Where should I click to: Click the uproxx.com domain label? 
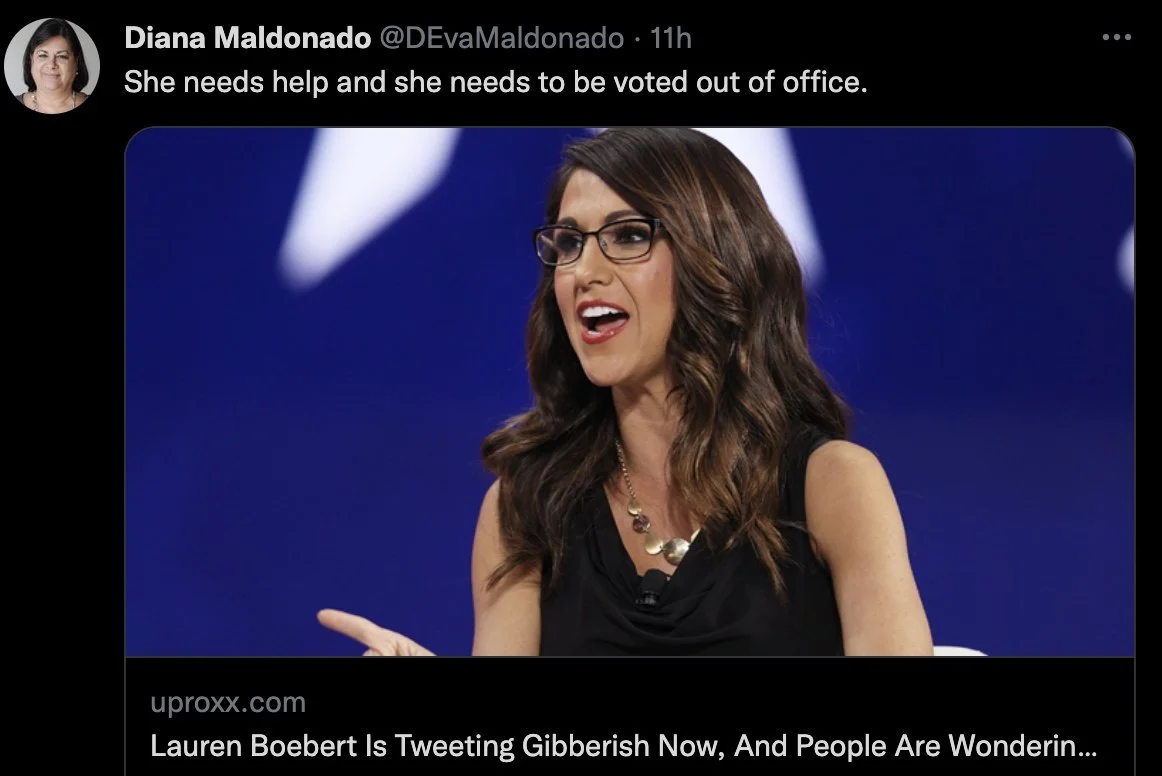click(228, 703)
